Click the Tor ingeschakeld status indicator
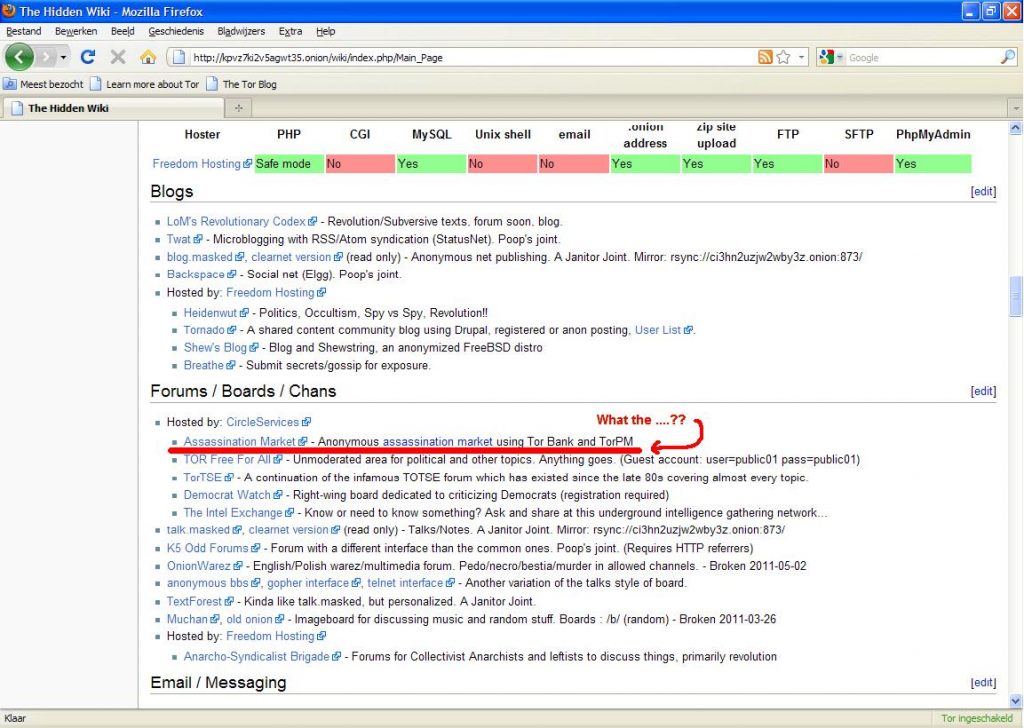1024x728 pixels. (977, 718)
